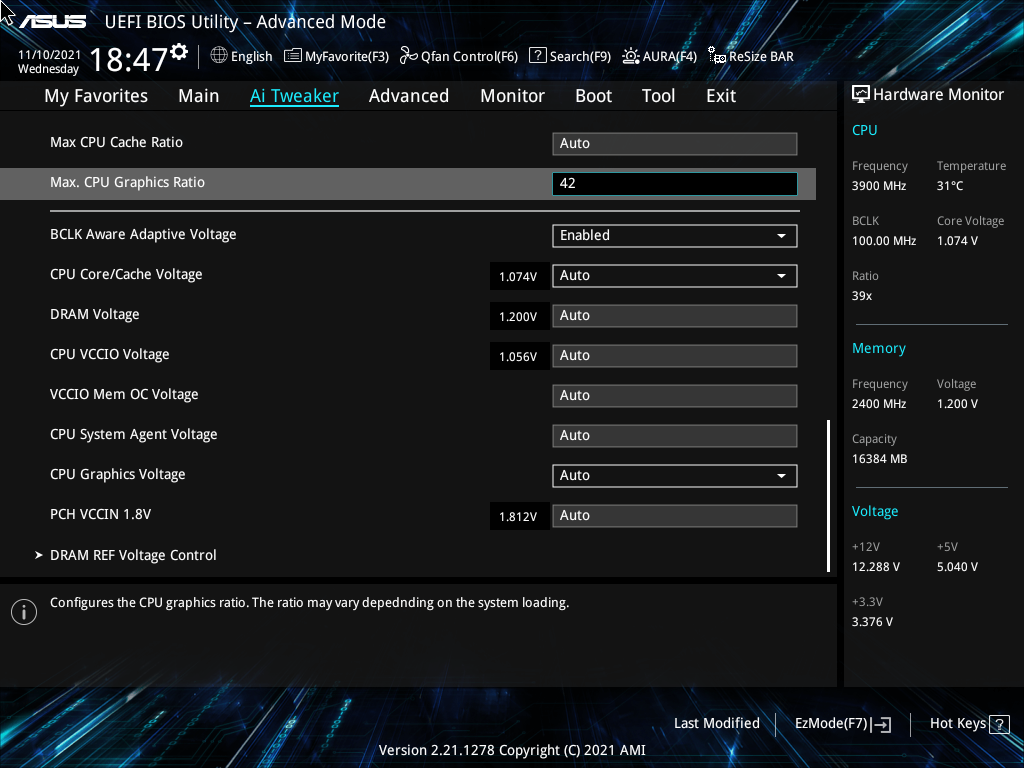Screen dimensions: 1024x768
Task: Click the 39x ratio value
Action: (x=861, y=296)
